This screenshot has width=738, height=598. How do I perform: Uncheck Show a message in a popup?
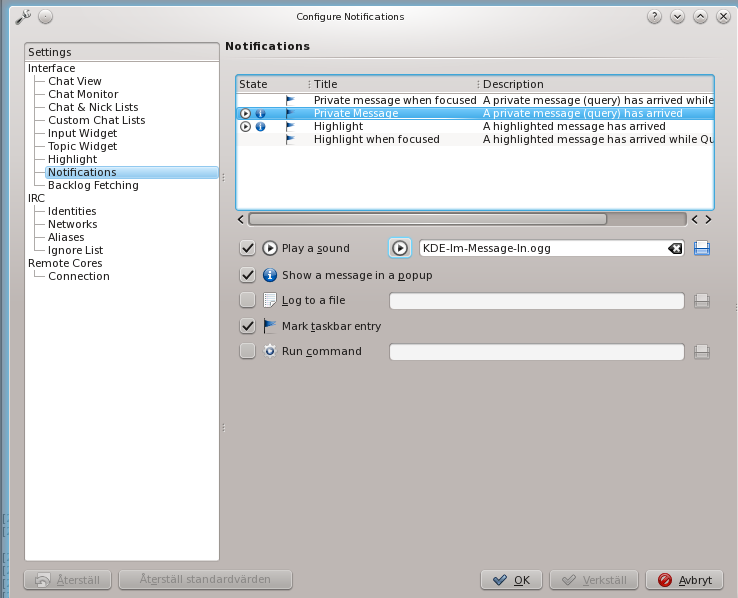[248, 275]
